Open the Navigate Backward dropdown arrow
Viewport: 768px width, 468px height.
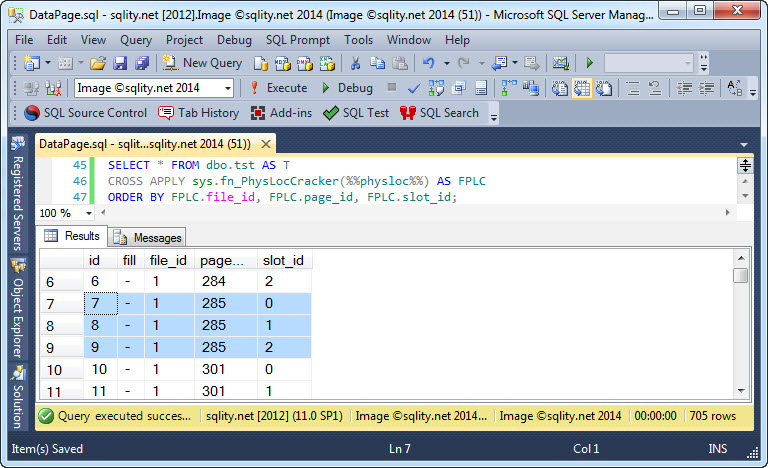coord(515,63)
